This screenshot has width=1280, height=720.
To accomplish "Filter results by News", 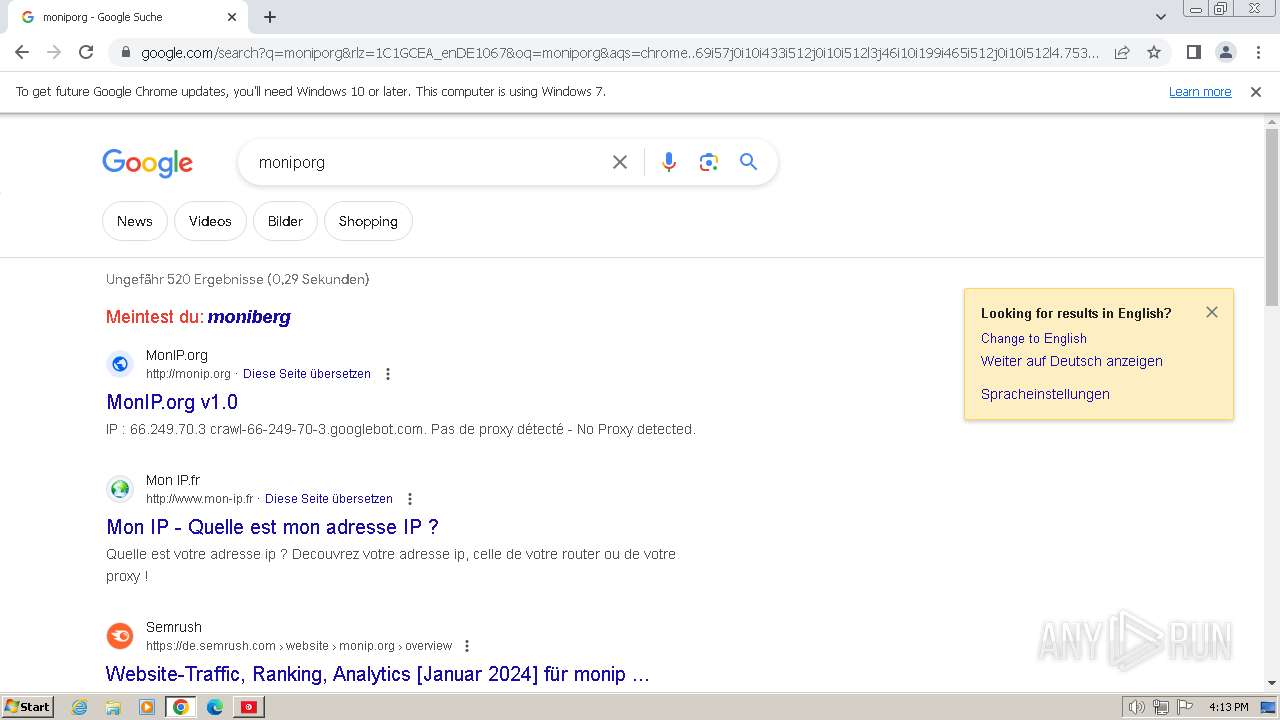I will pos(135,221).
